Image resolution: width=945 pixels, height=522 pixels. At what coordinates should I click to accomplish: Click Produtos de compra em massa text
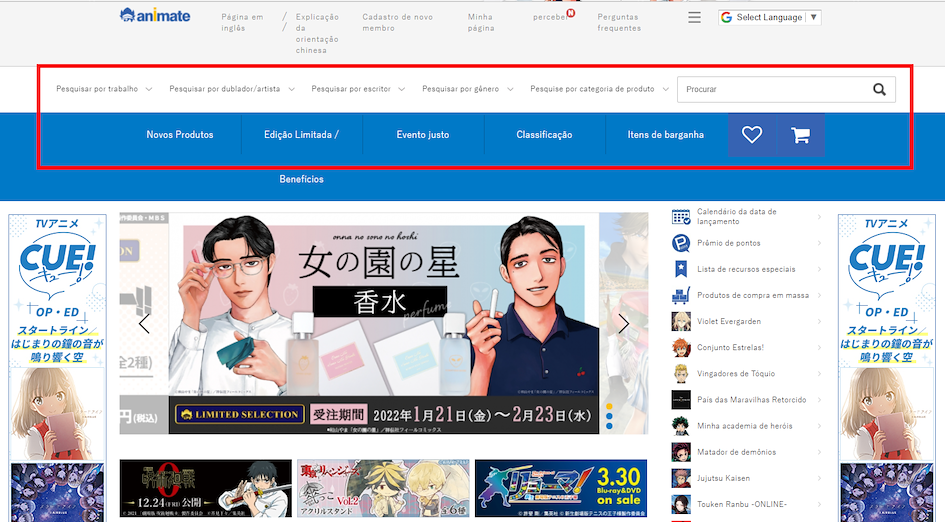tap(753, 295)
